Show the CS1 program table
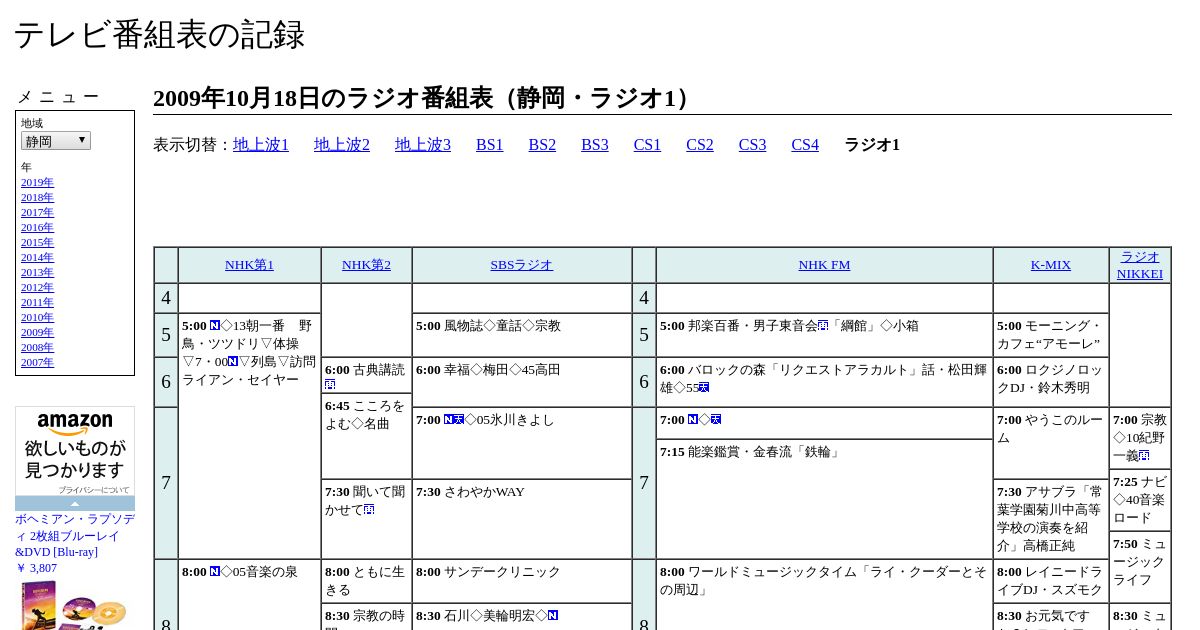The height and width of the screenshot is (630, 1200). [x=647, y=145]
